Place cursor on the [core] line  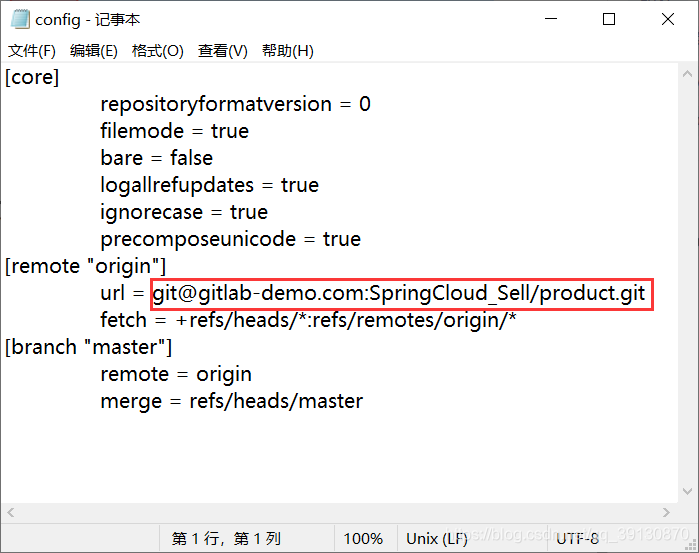pos(32,78)
